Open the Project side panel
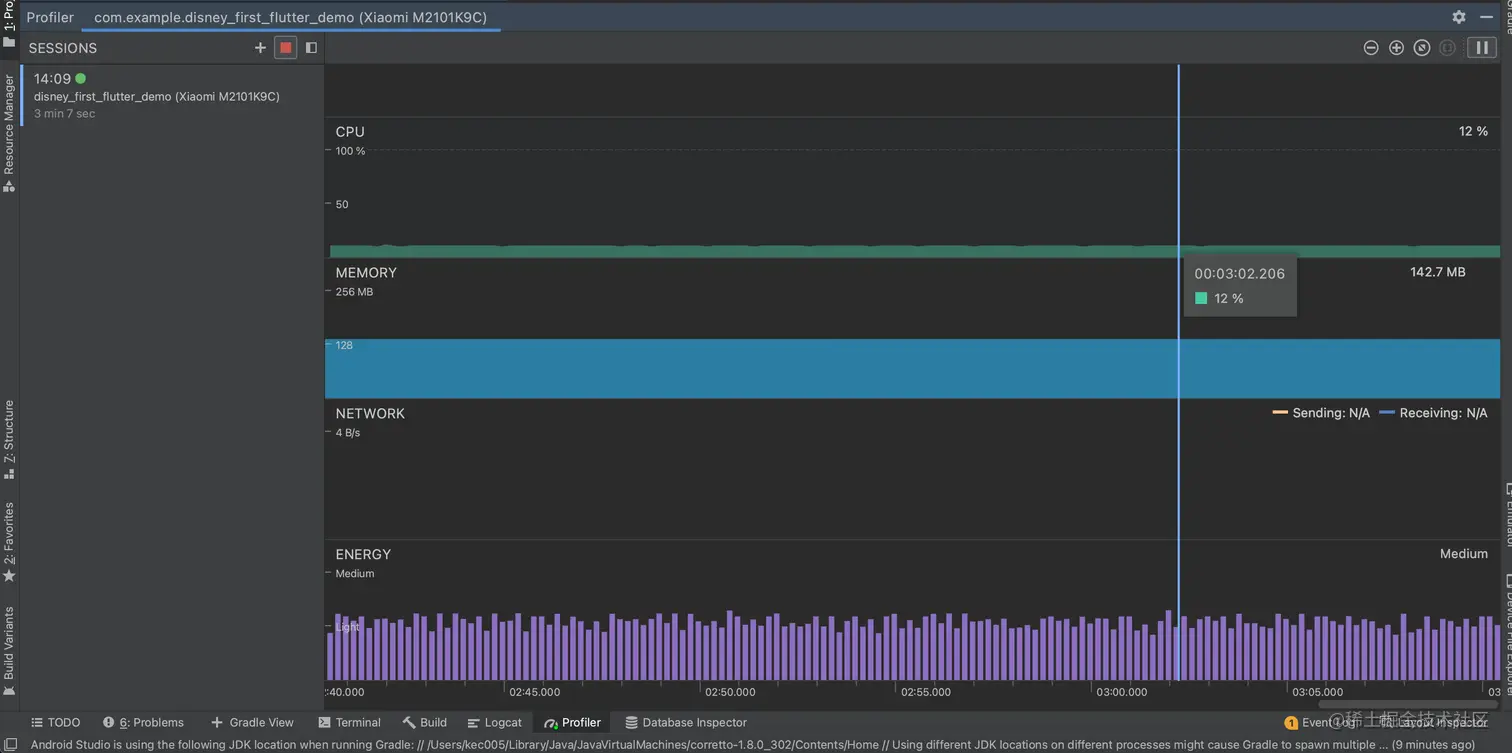 (9, 24)
